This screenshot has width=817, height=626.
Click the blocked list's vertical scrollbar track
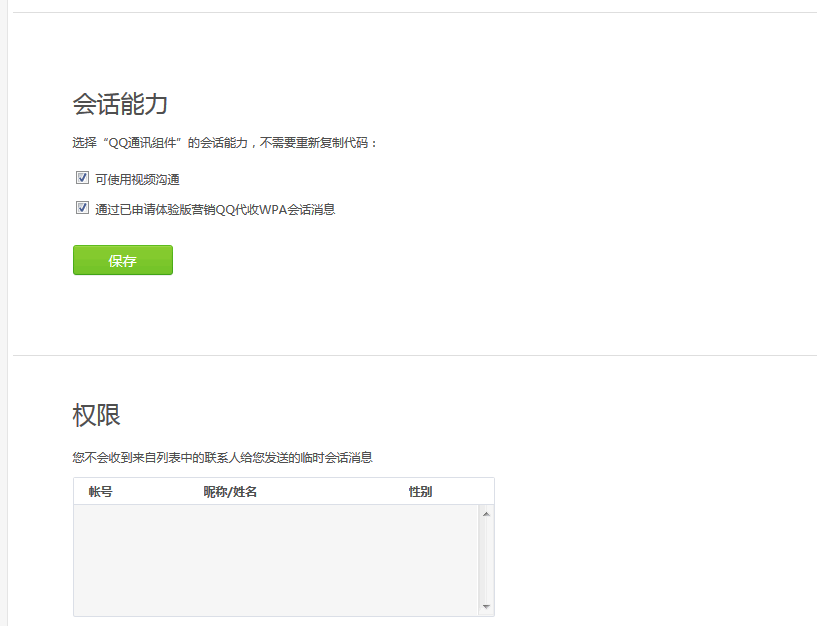click(486, 560)
